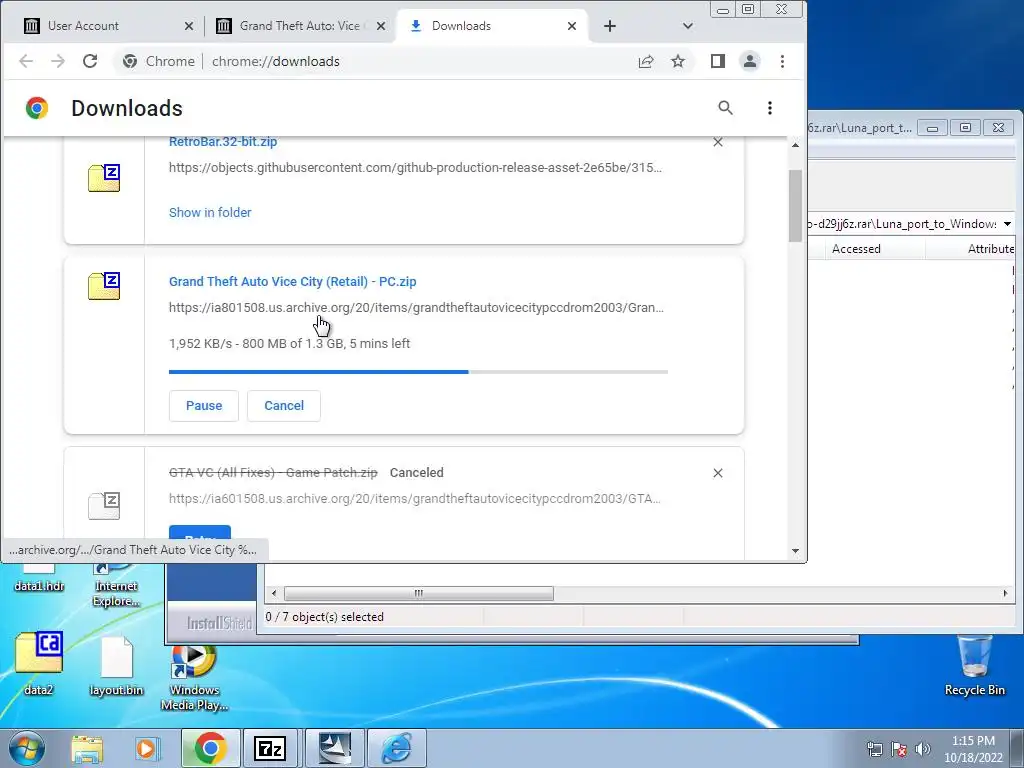
Task: Select data2 cabinet file on desktop
Action: pos(39,663)
